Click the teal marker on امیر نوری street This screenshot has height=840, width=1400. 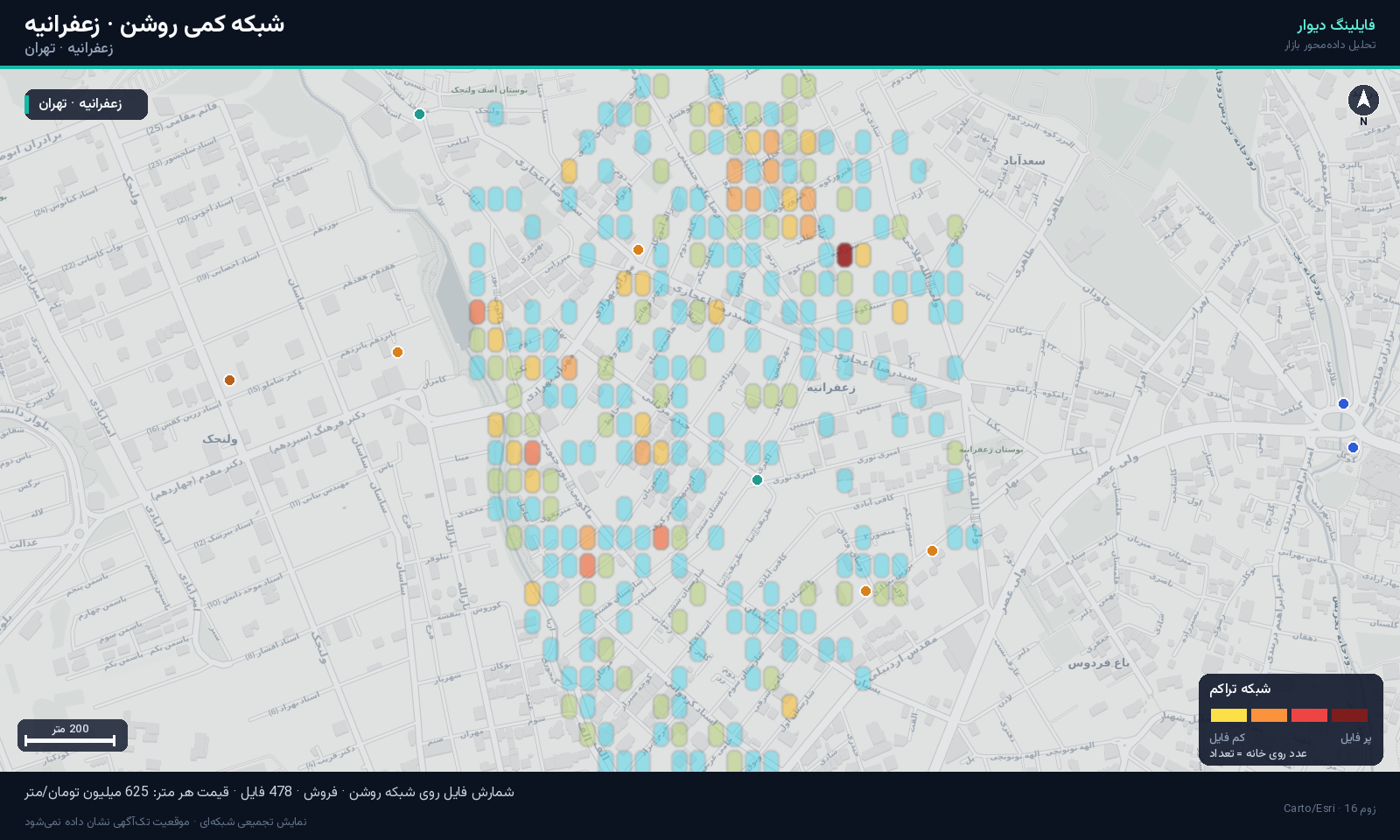pos(757,479)
